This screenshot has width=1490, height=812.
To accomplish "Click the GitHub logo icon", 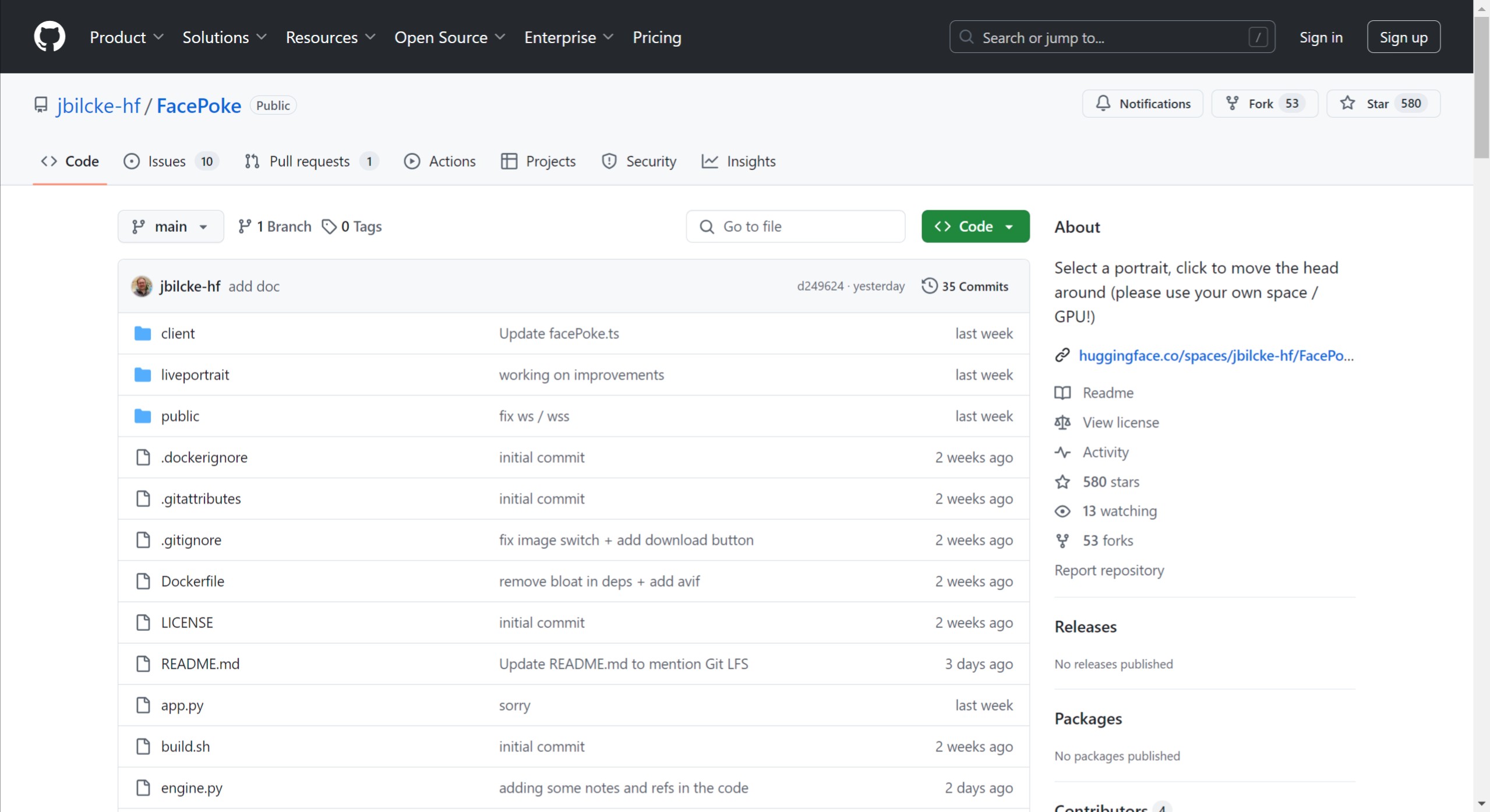I will coord(50,37).
